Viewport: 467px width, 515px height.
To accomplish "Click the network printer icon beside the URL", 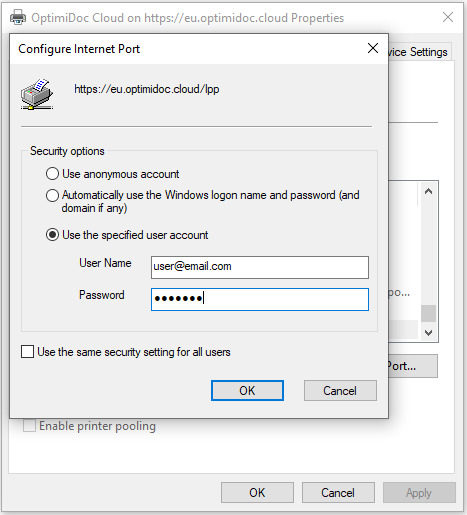I will pyautogui.click(x=37, y=94).
